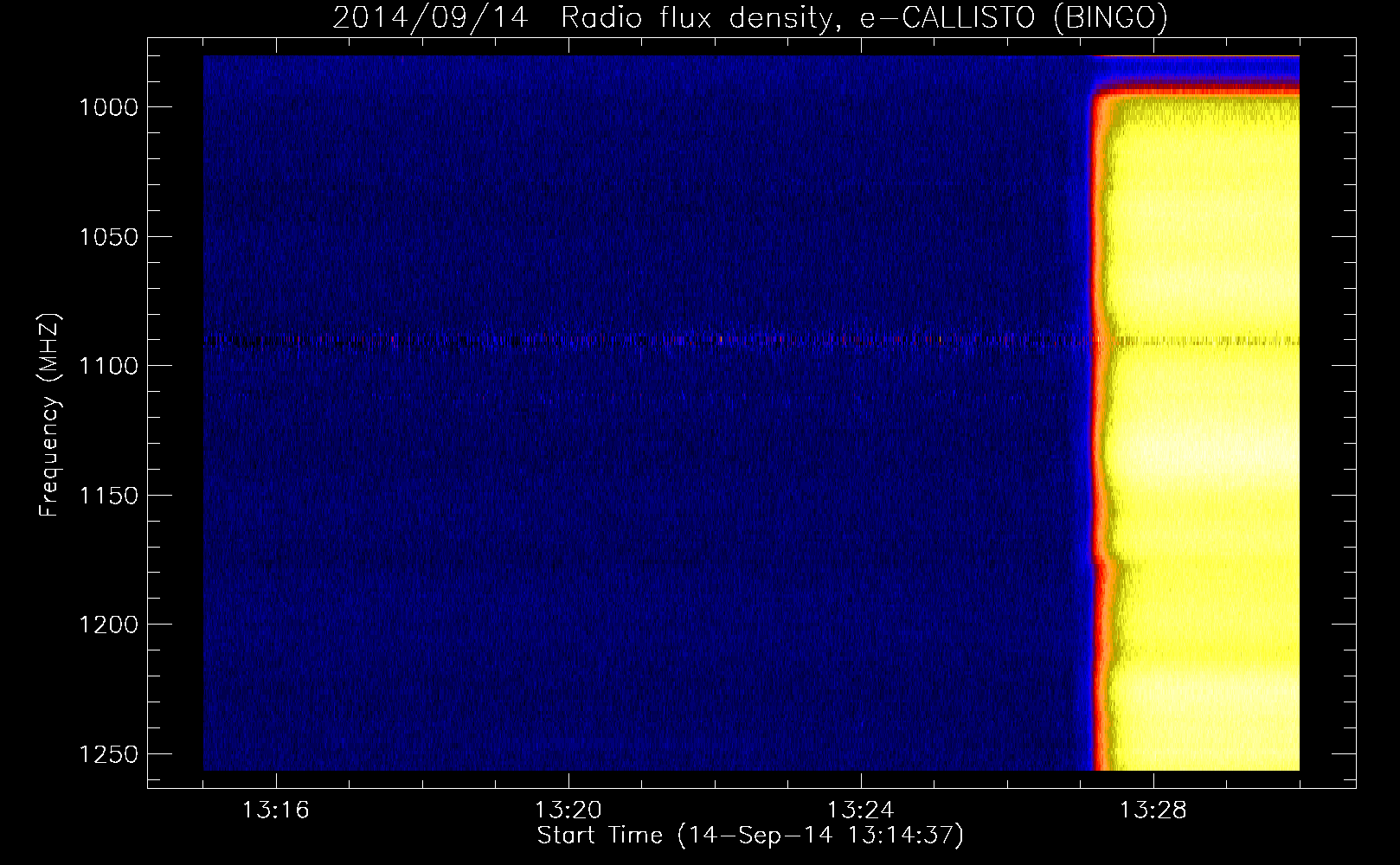Click the 1150 frequency tick label
1400x865 pixels.
coord(109,496)
